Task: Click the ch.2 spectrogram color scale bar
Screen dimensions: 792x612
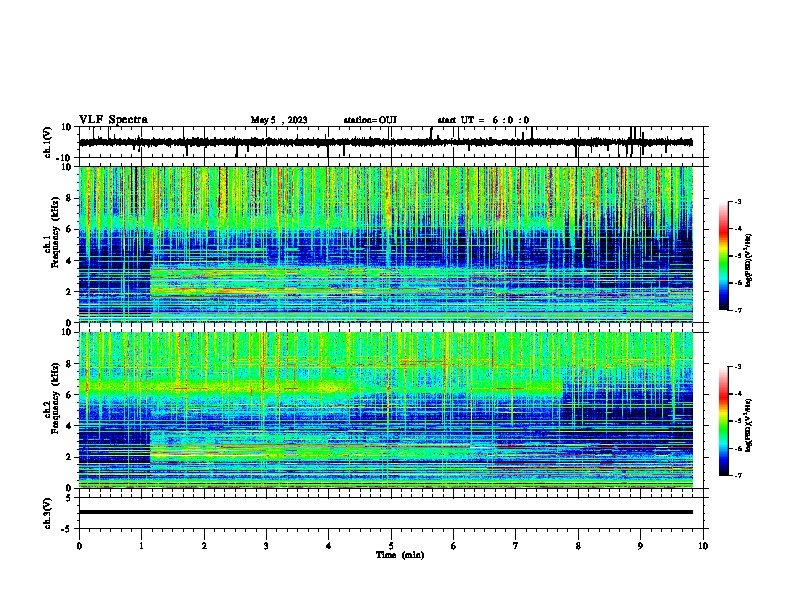Action: pyautogui.click(x=724, y=421)
